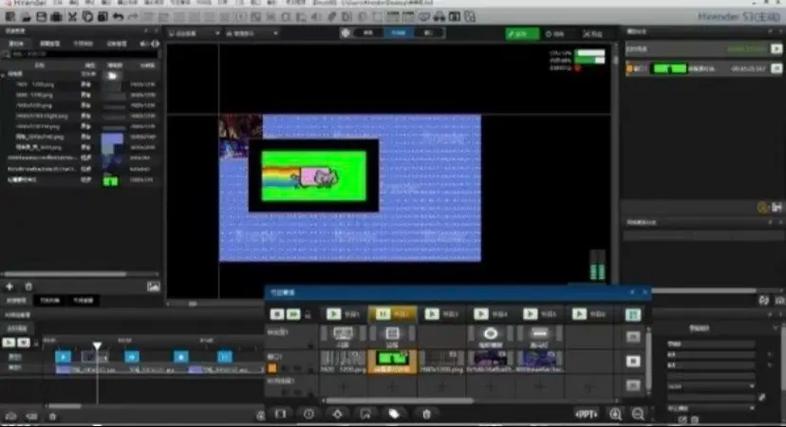
Task: Click the green thumbnail in right layer panel
Action: tap(669, 69)
